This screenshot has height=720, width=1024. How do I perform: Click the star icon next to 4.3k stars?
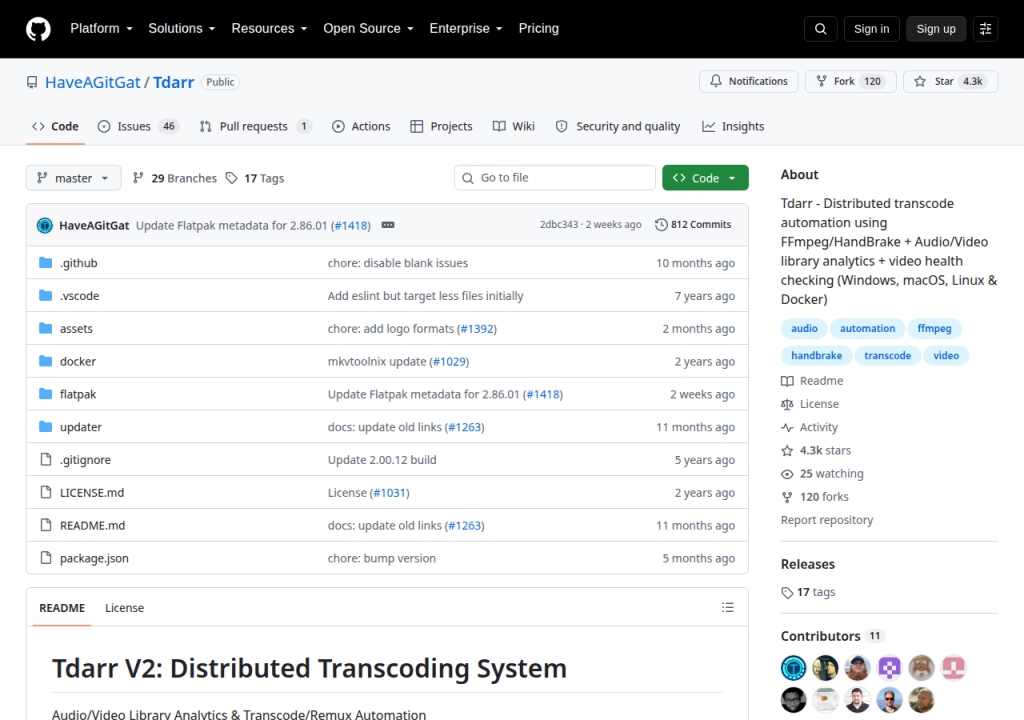(x=787, y=451)
